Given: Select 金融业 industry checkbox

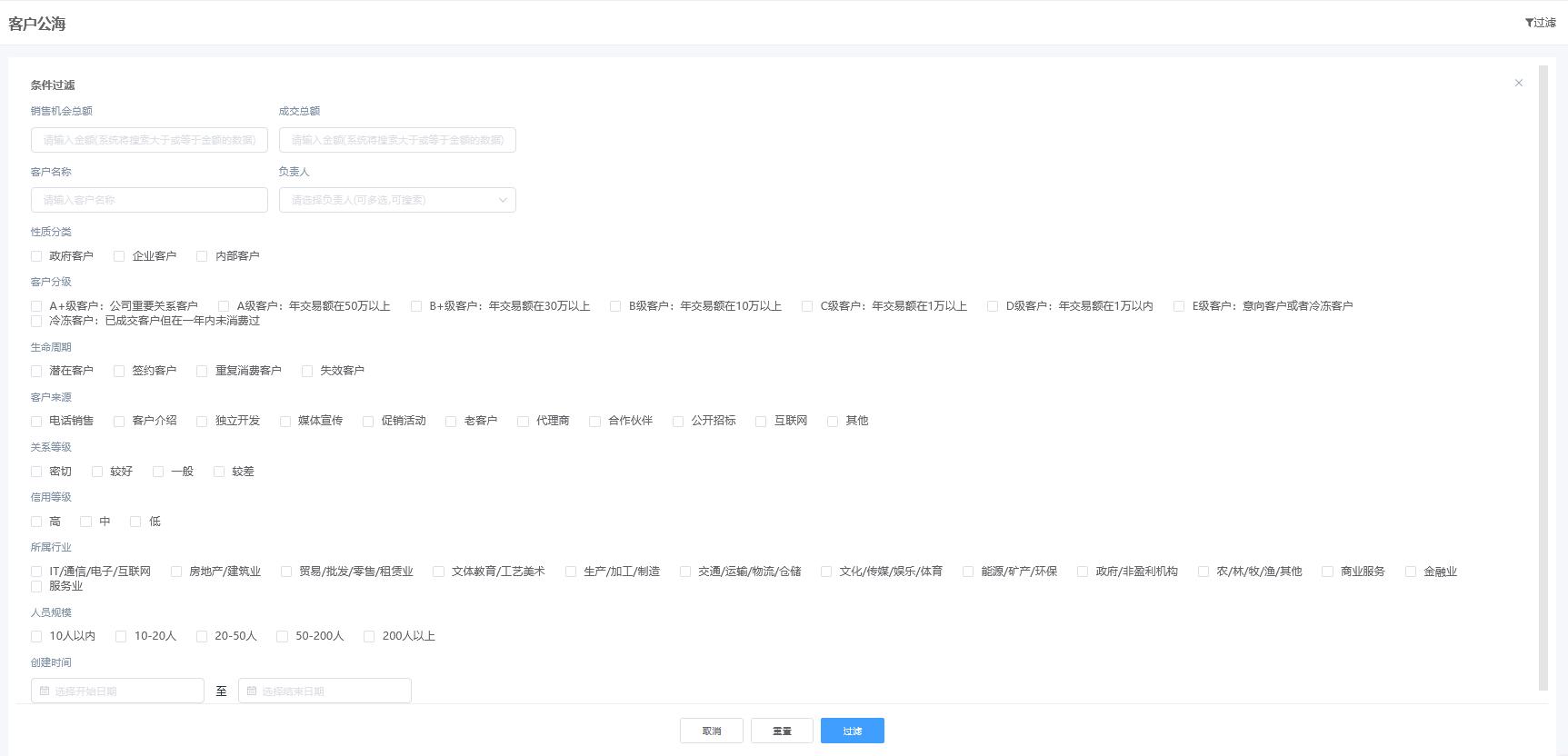Looking at the screenshot, I should pos(1411,572).
